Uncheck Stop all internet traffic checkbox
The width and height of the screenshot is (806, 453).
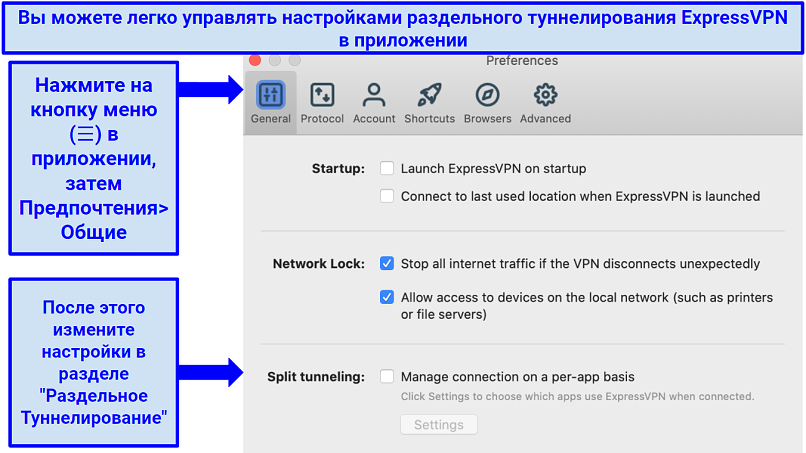pyautogui.click(x=387, y=263)
